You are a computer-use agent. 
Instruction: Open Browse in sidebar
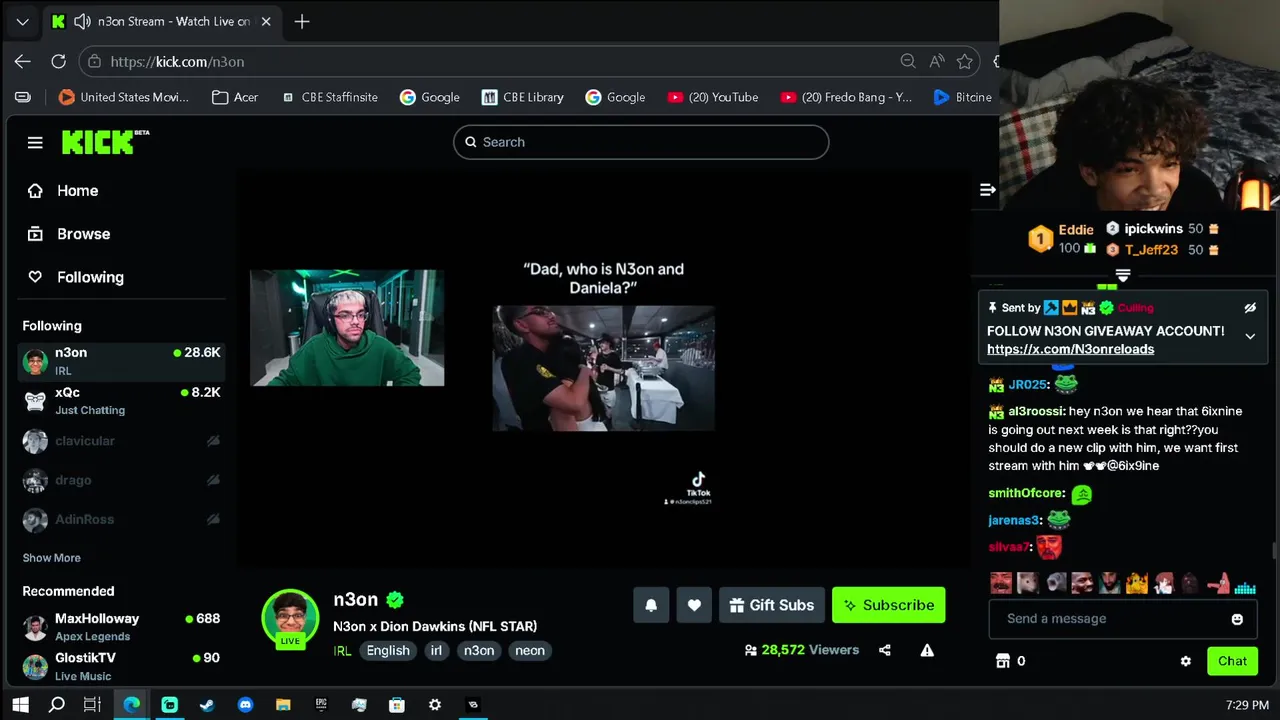click(68, 234)
